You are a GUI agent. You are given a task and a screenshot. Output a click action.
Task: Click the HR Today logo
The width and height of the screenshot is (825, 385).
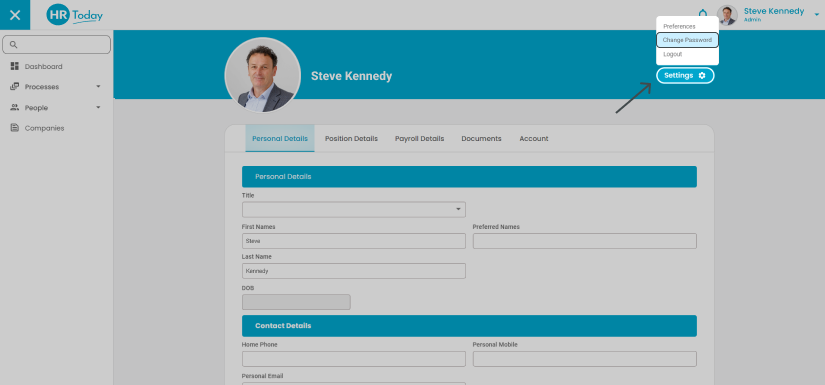pyautogui.click(x=75, y=15)
